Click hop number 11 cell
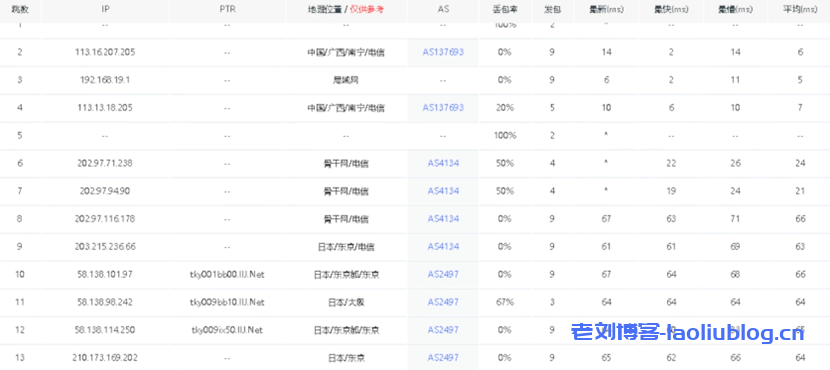The image size is (830, 370). click(x=20, y=302)
